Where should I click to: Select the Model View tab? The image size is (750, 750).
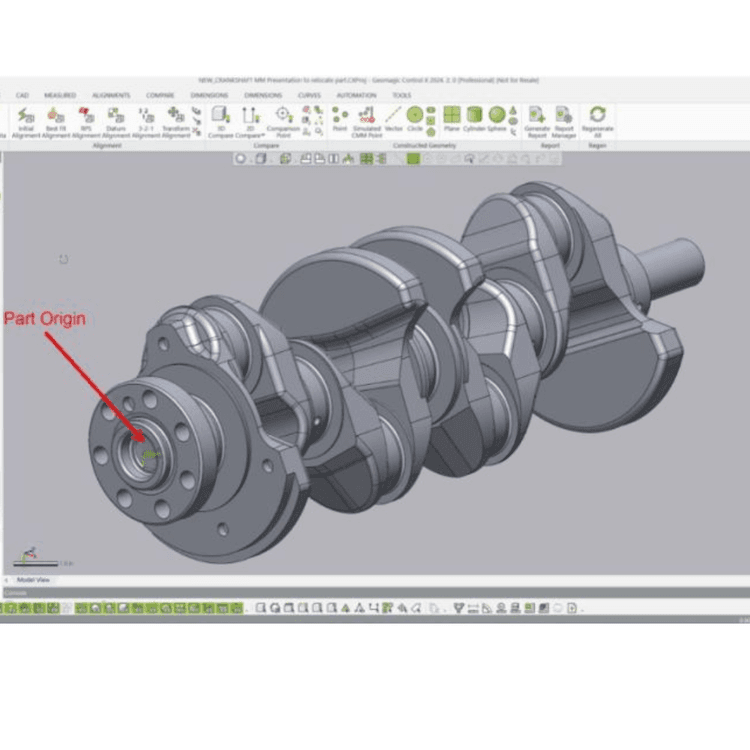[33, 580]
